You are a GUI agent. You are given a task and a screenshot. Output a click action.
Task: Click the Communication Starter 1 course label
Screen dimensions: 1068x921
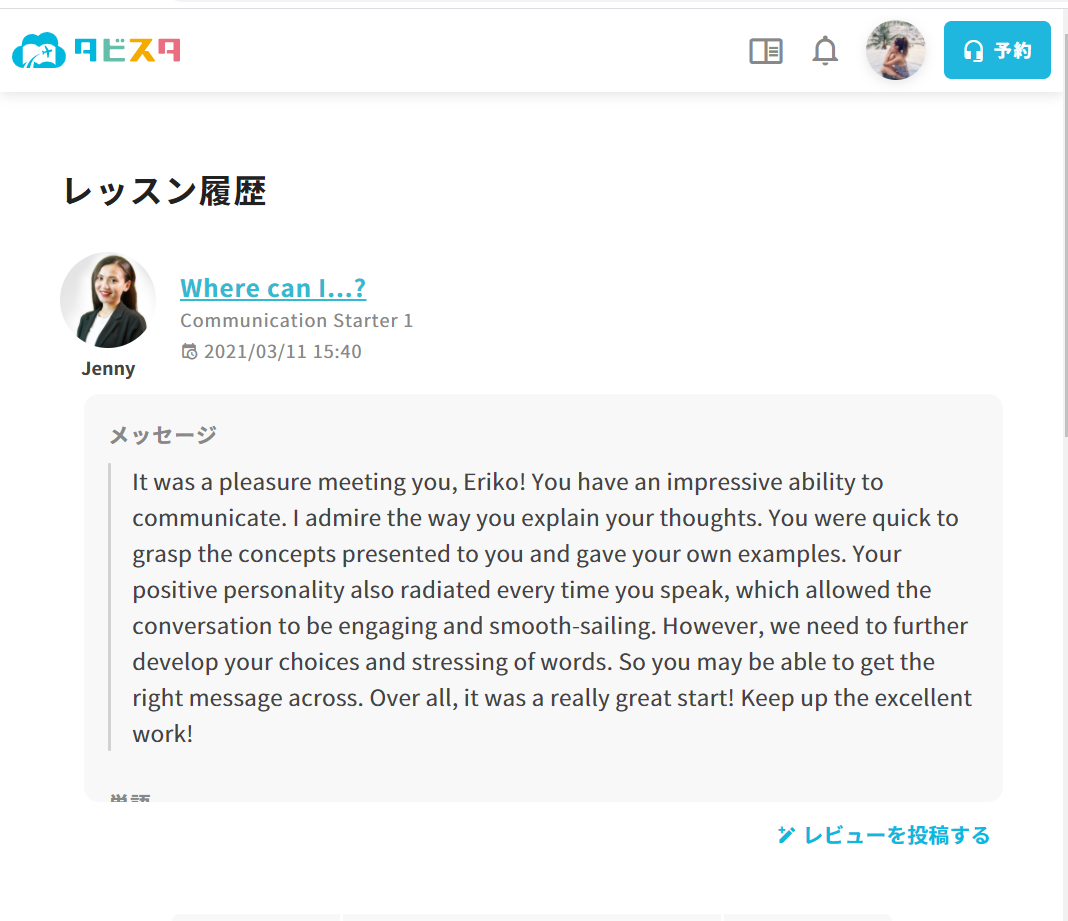point(296,321)
